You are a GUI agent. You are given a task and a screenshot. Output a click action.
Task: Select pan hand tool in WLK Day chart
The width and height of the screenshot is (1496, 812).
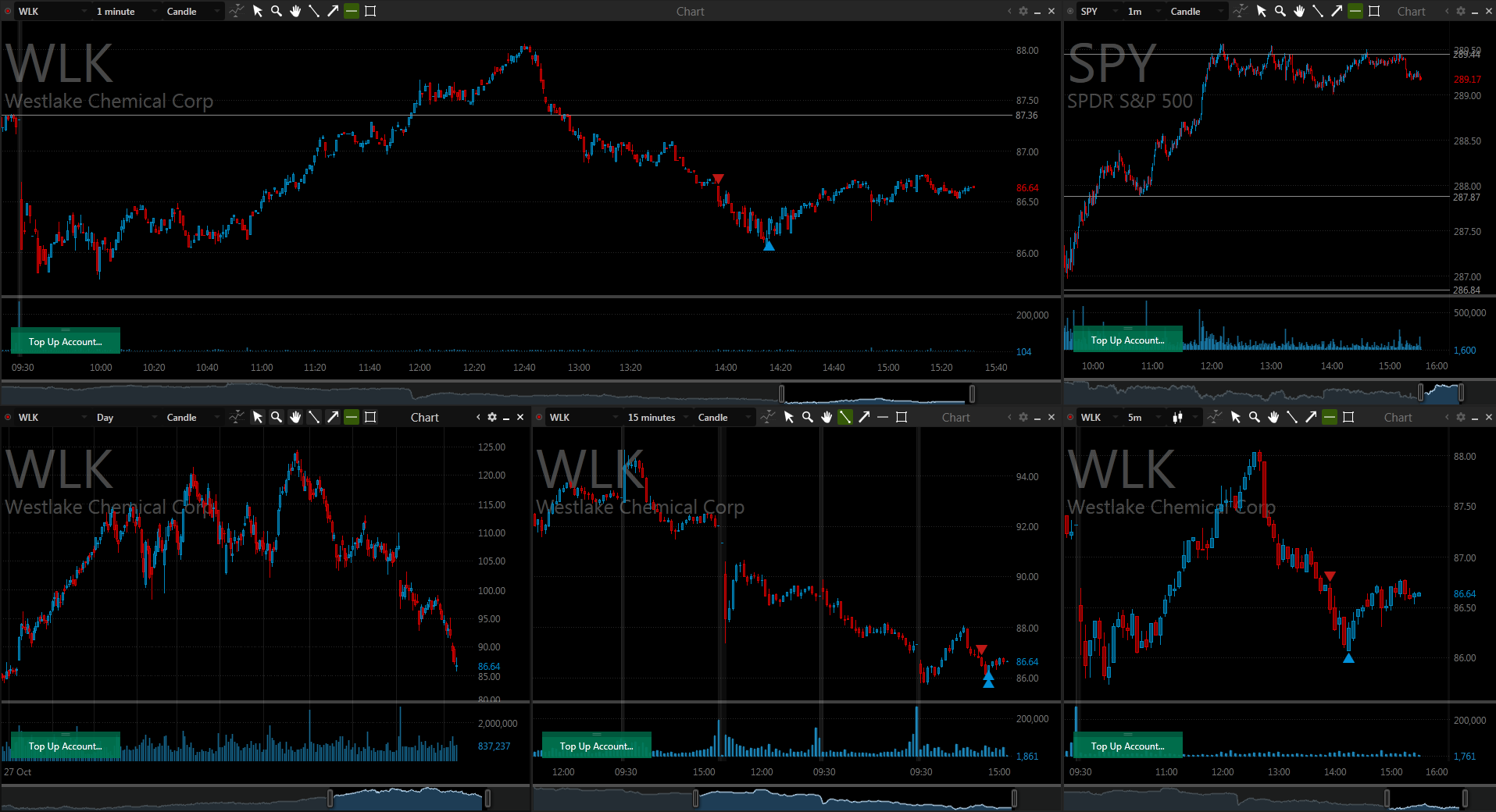pos(295,417)
